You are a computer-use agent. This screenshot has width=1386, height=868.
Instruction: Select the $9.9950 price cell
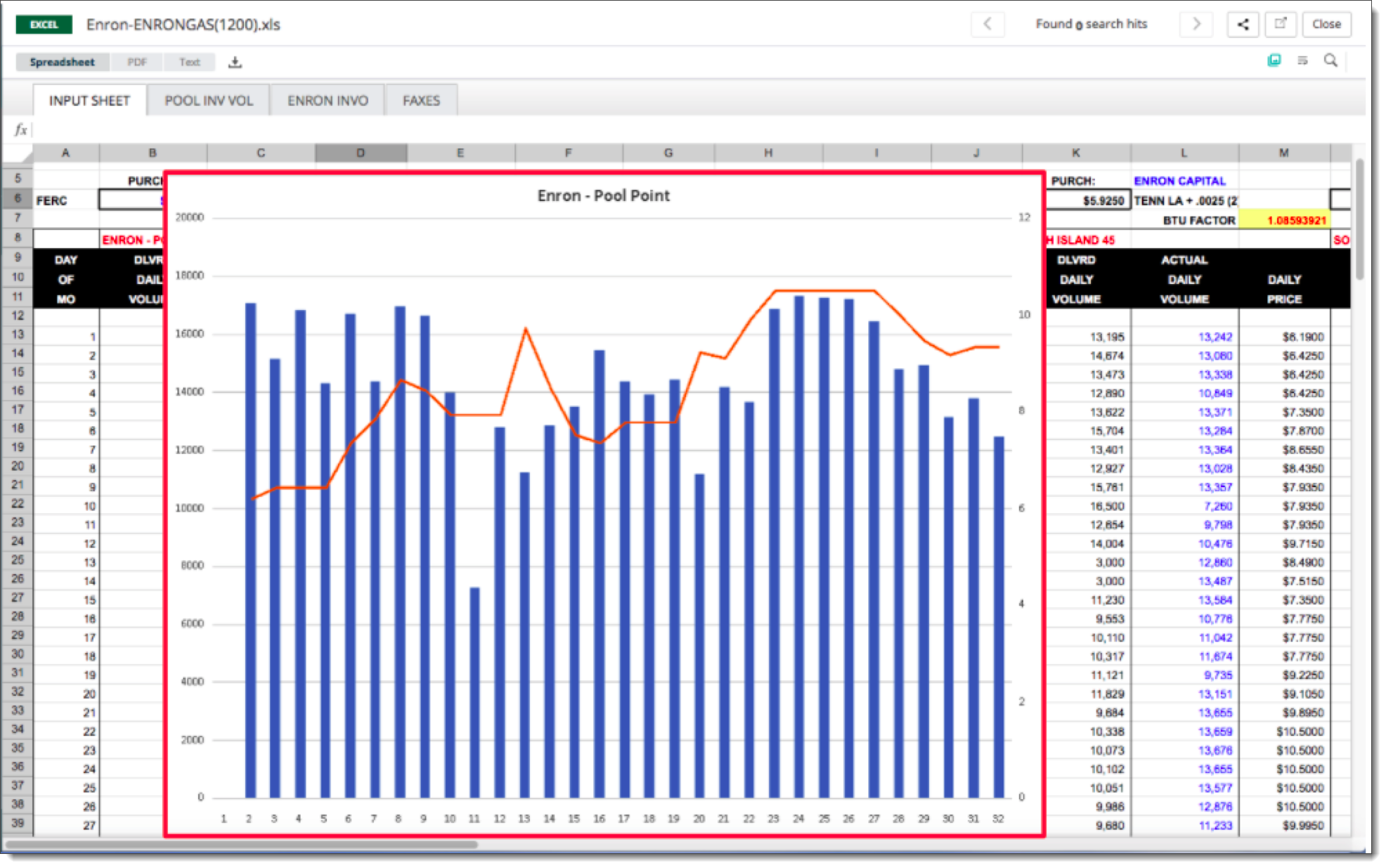tap(1284, 825)
